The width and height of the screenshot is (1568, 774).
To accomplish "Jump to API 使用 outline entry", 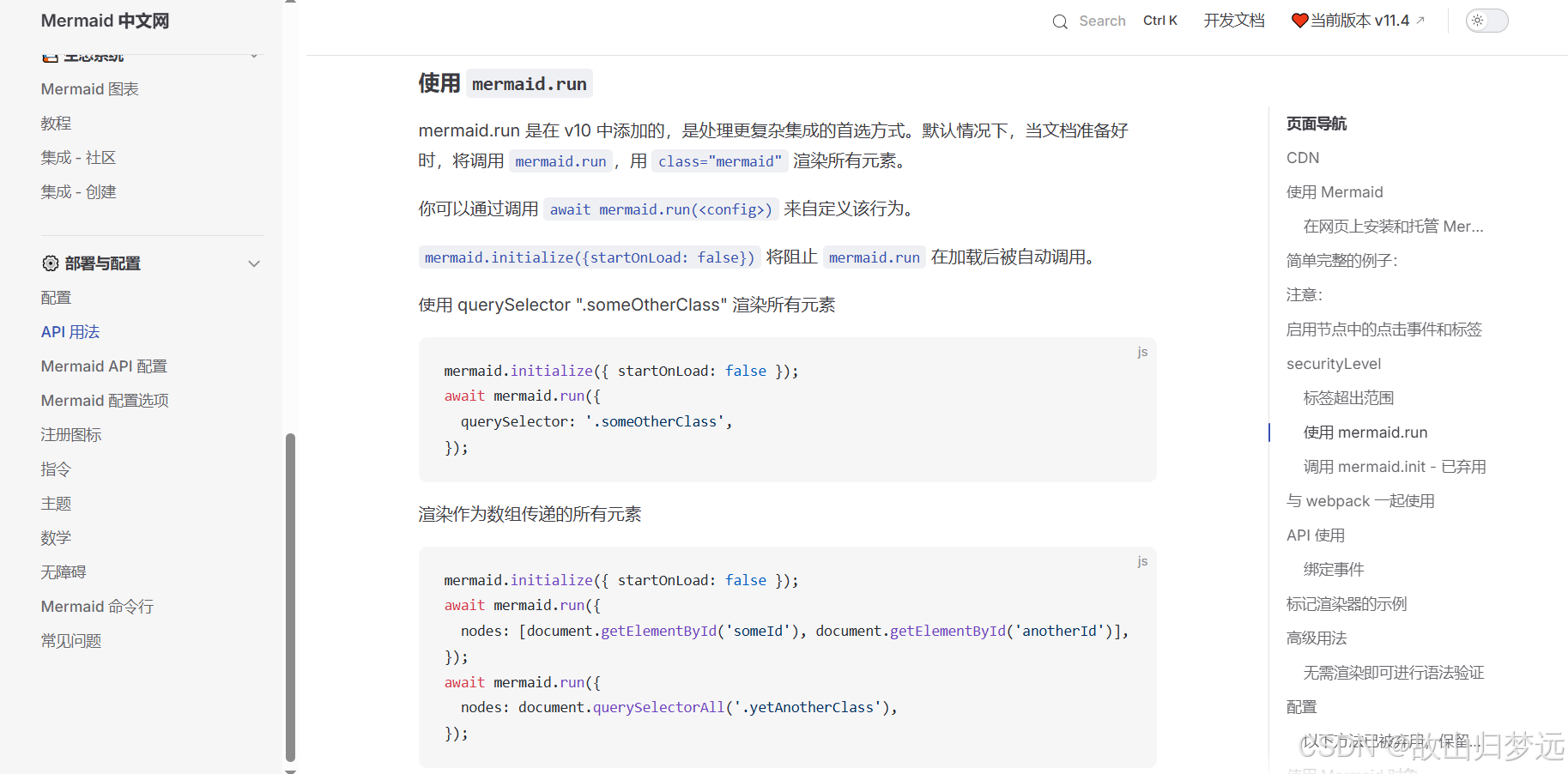I will click(x=1316, y=535).
